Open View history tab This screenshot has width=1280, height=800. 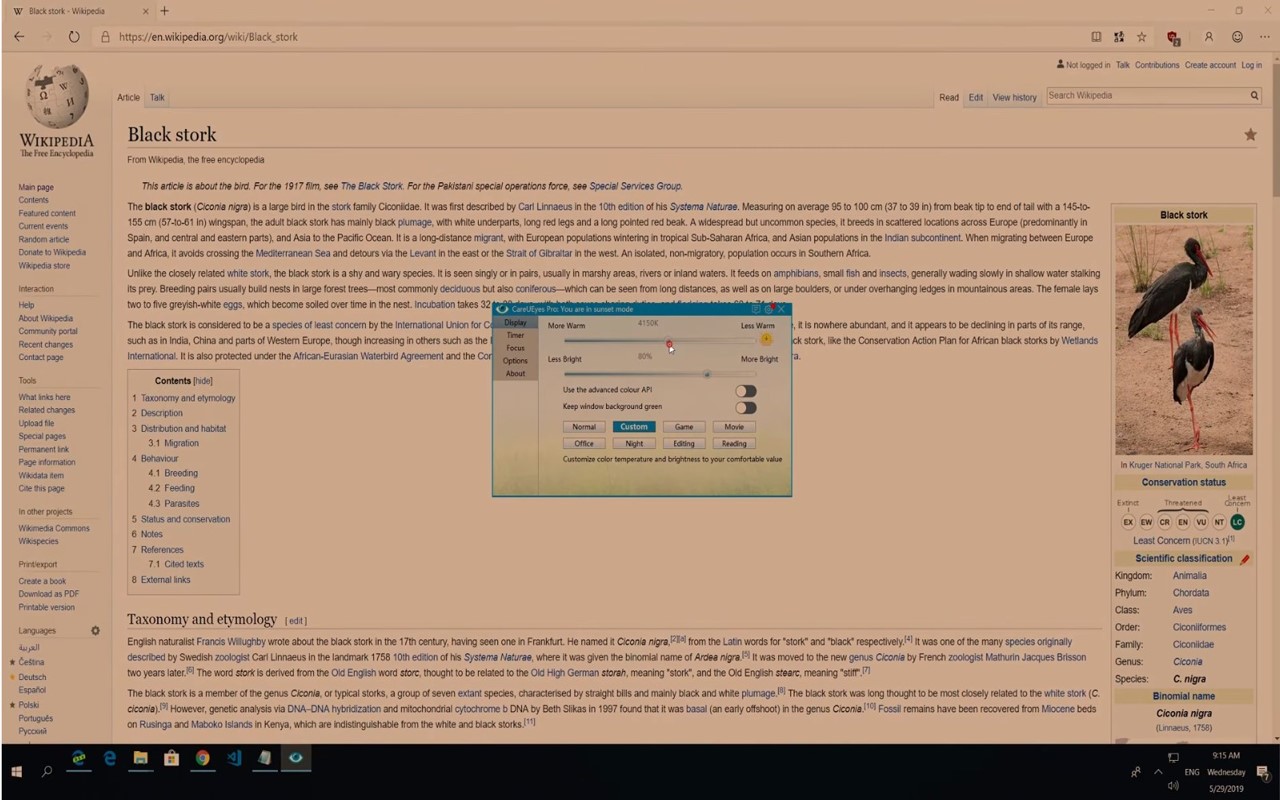1014,98
